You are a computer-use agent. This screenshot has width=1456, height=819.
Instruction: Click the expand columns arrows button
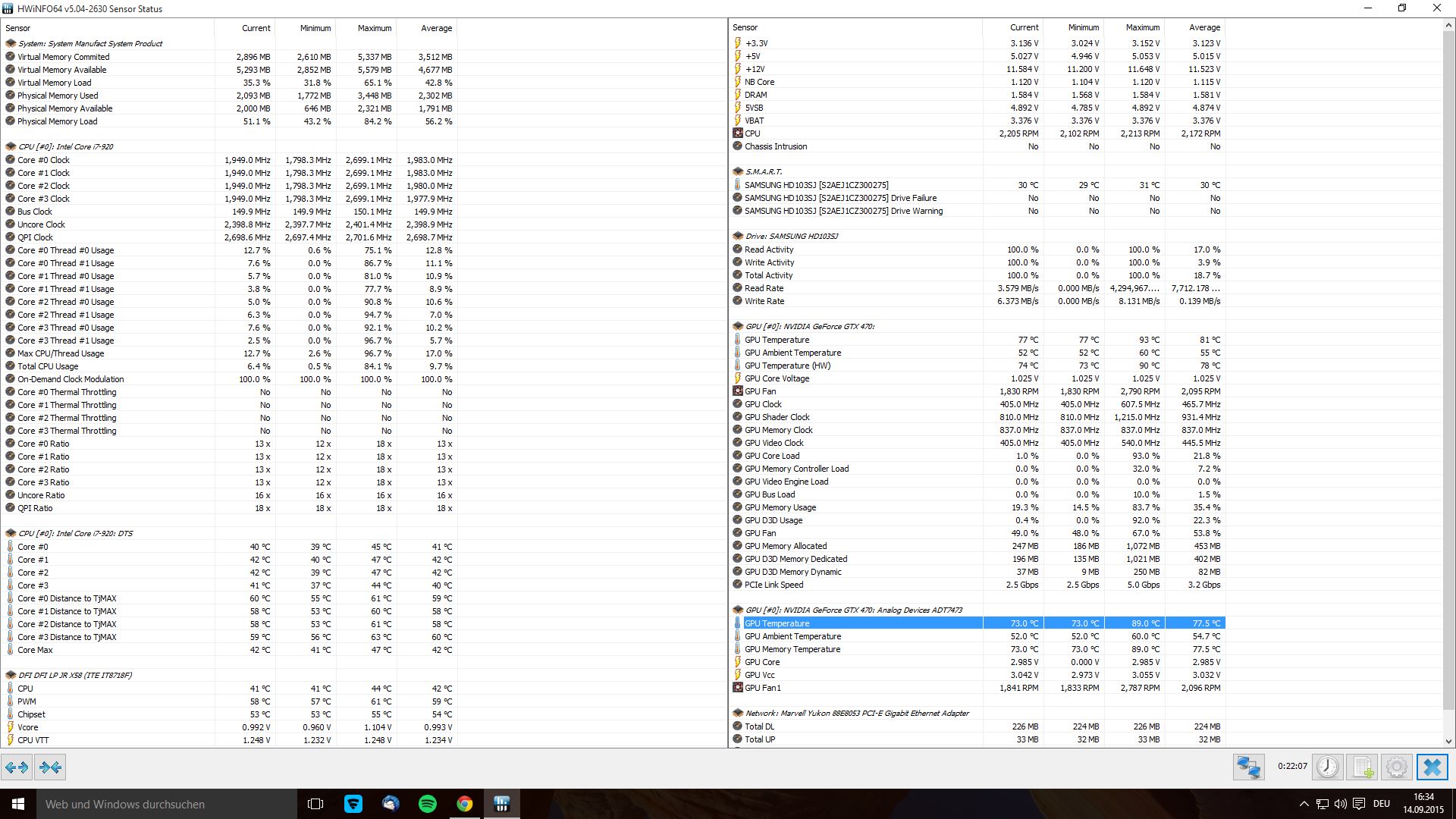17,767
